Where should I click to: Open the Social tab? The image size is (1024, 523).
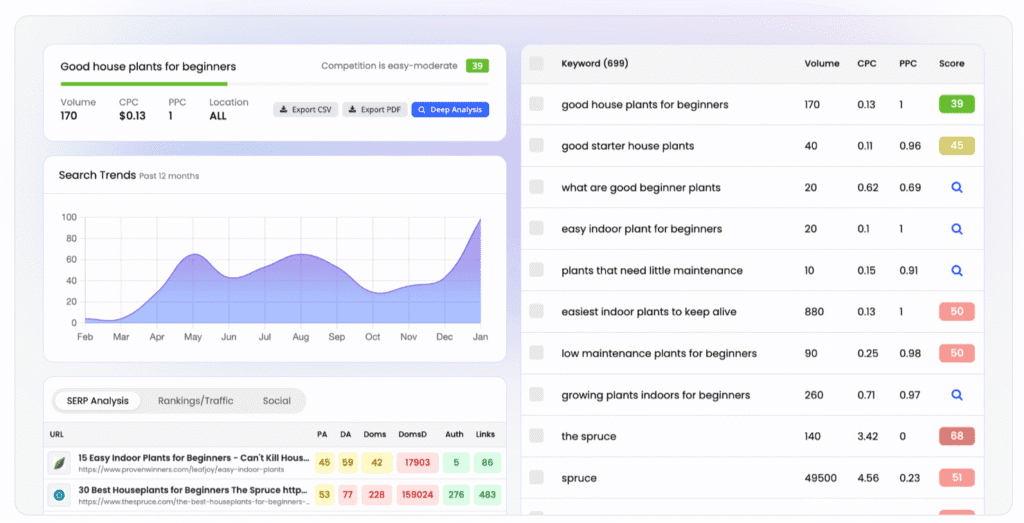tap(277, 401)
